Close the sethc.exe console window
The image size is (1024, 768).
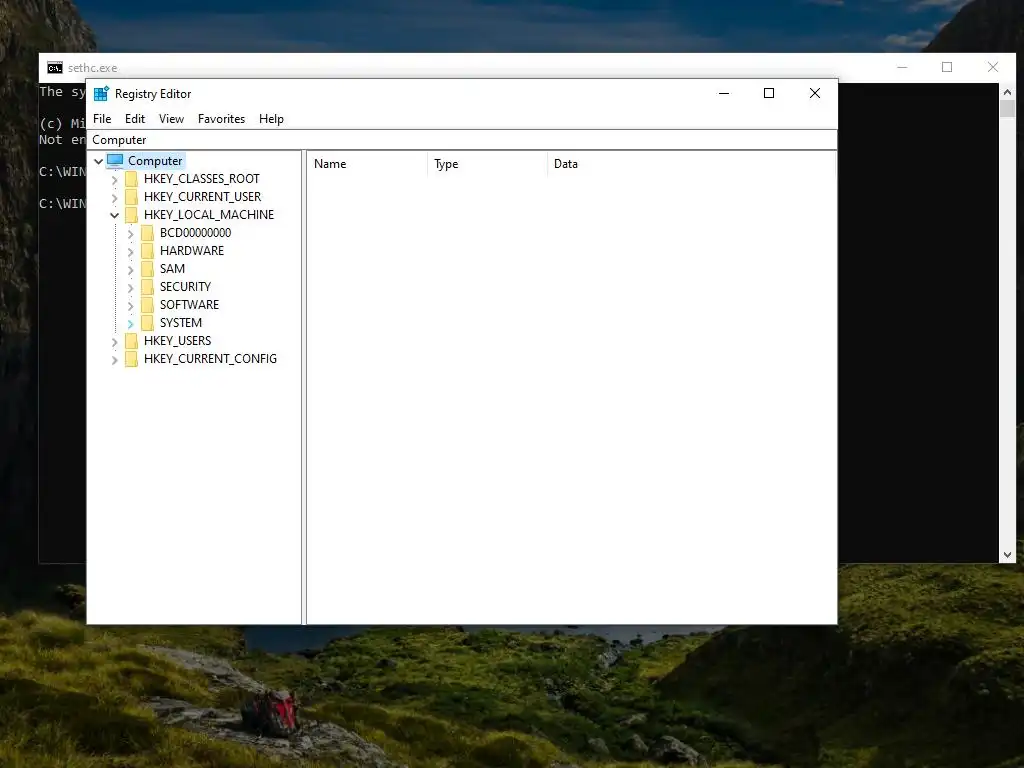tap(993, 67)
